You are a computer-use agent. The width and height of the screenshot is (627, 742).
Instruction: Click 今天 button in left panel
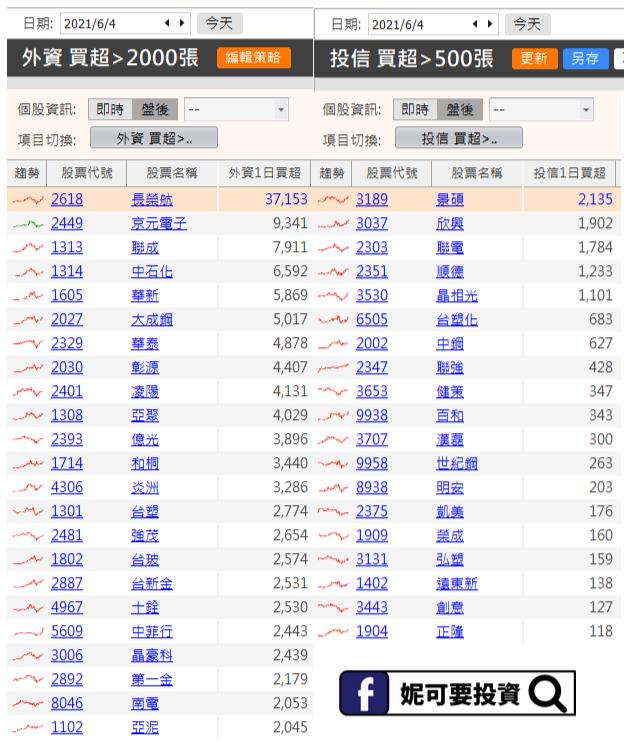point(219,23)
